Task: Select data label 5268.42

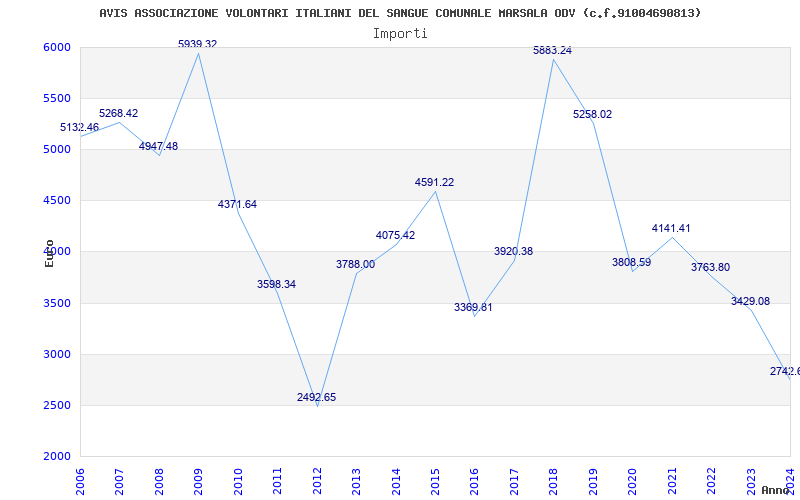Action: click(118, 113)
